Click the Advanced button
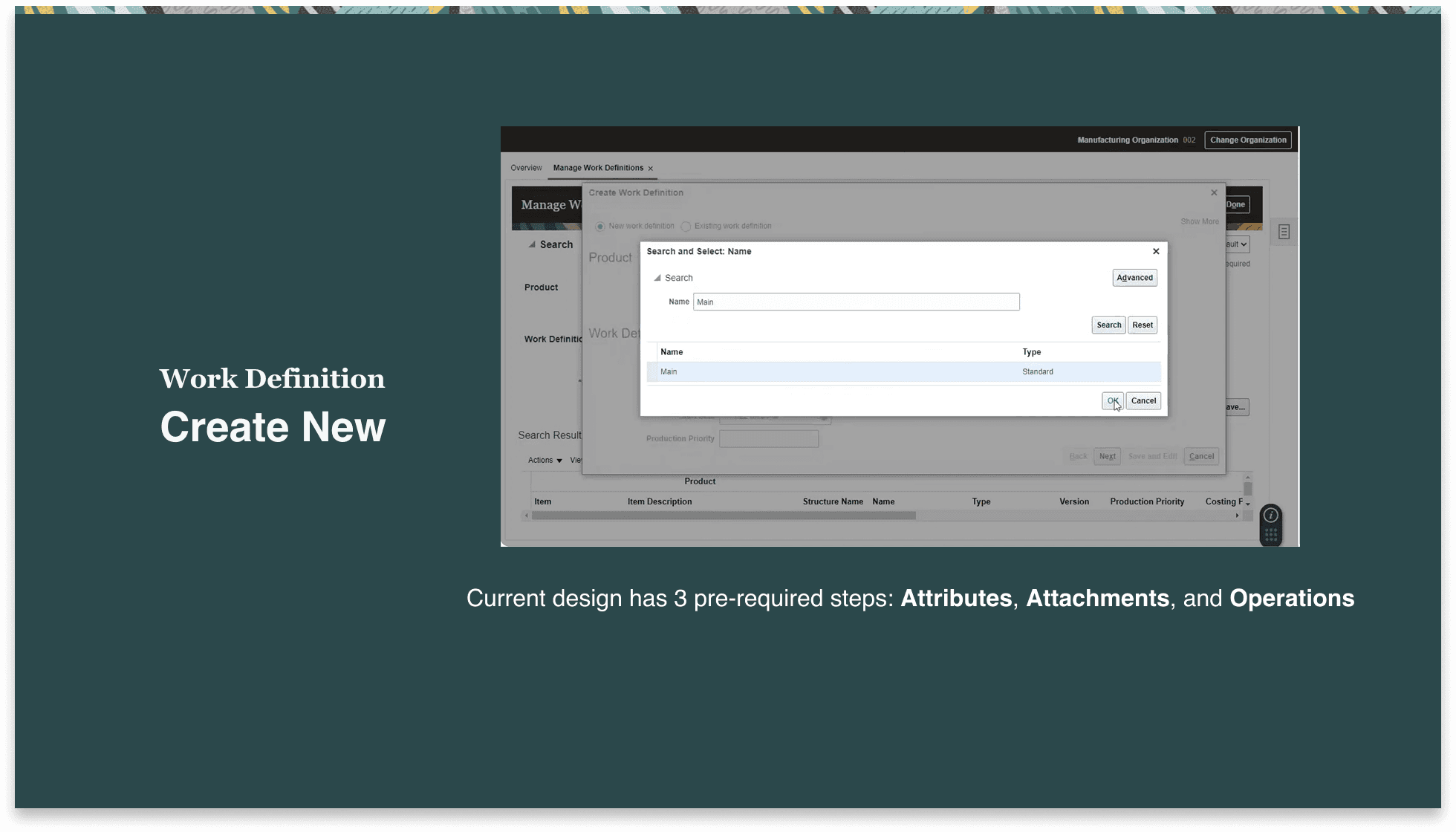The image size is (1456, 832). click(x=1134, y=278)
